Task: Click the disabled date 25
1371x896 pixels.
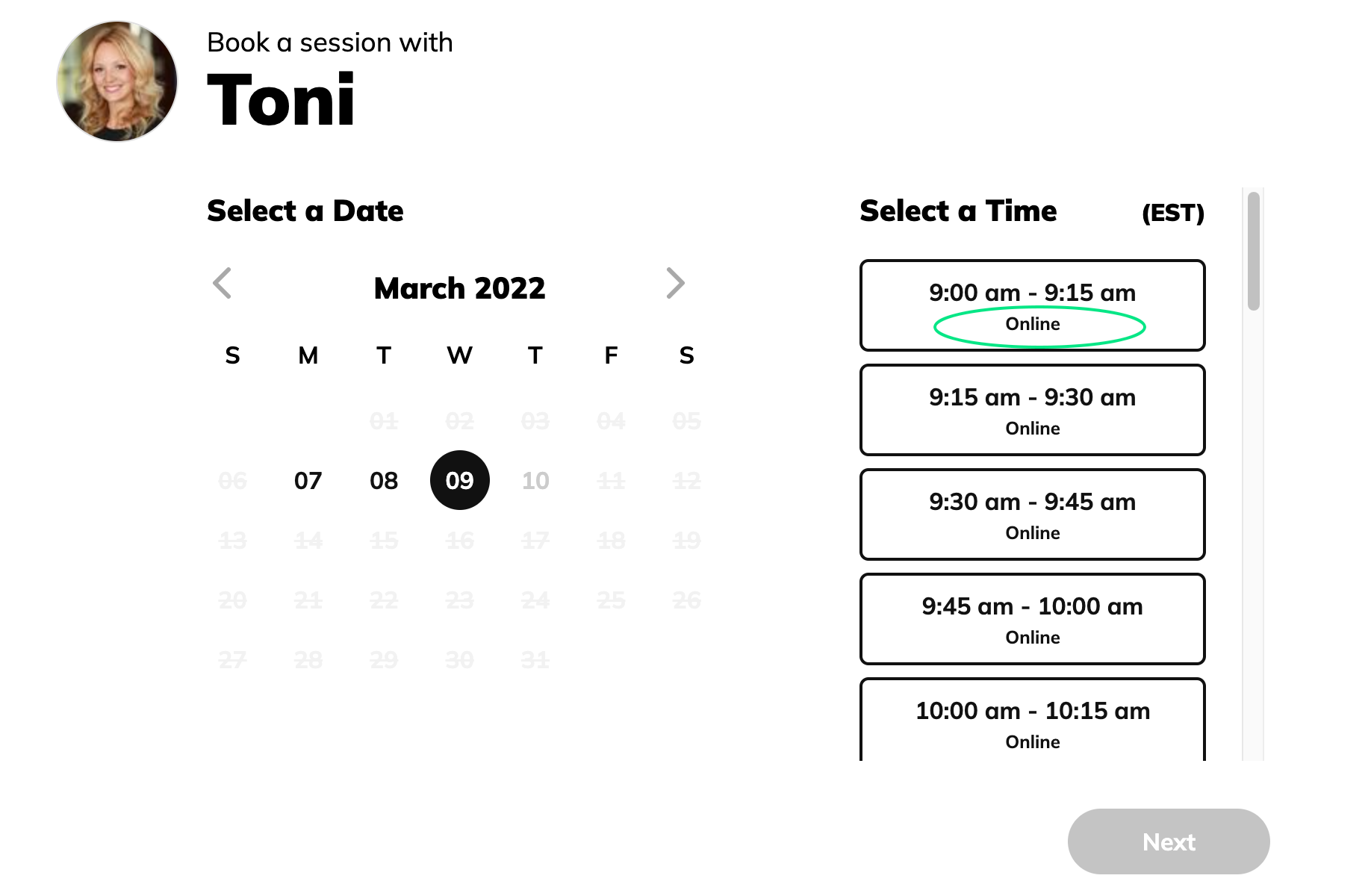Action: [x=611, y=600]
